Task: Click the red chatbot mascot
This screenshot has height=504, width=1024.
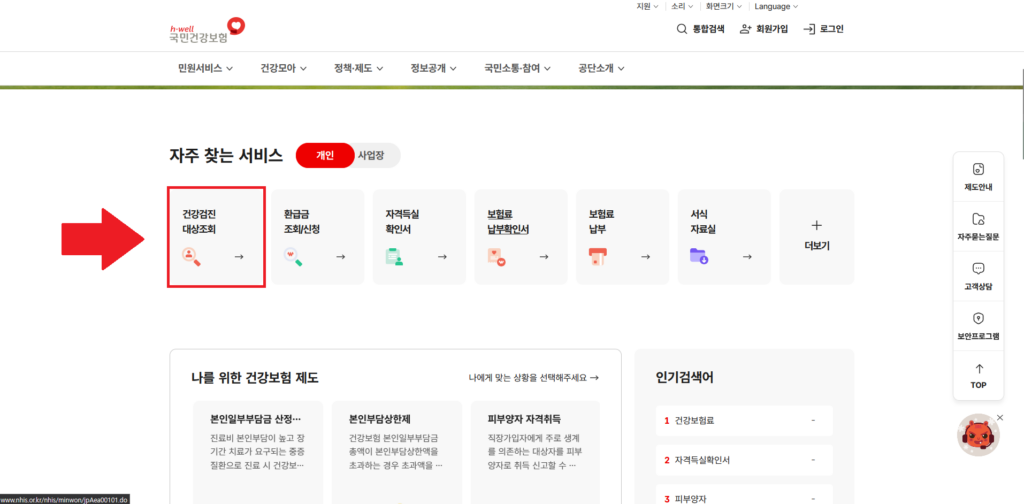Action: (x=978, y=435)
